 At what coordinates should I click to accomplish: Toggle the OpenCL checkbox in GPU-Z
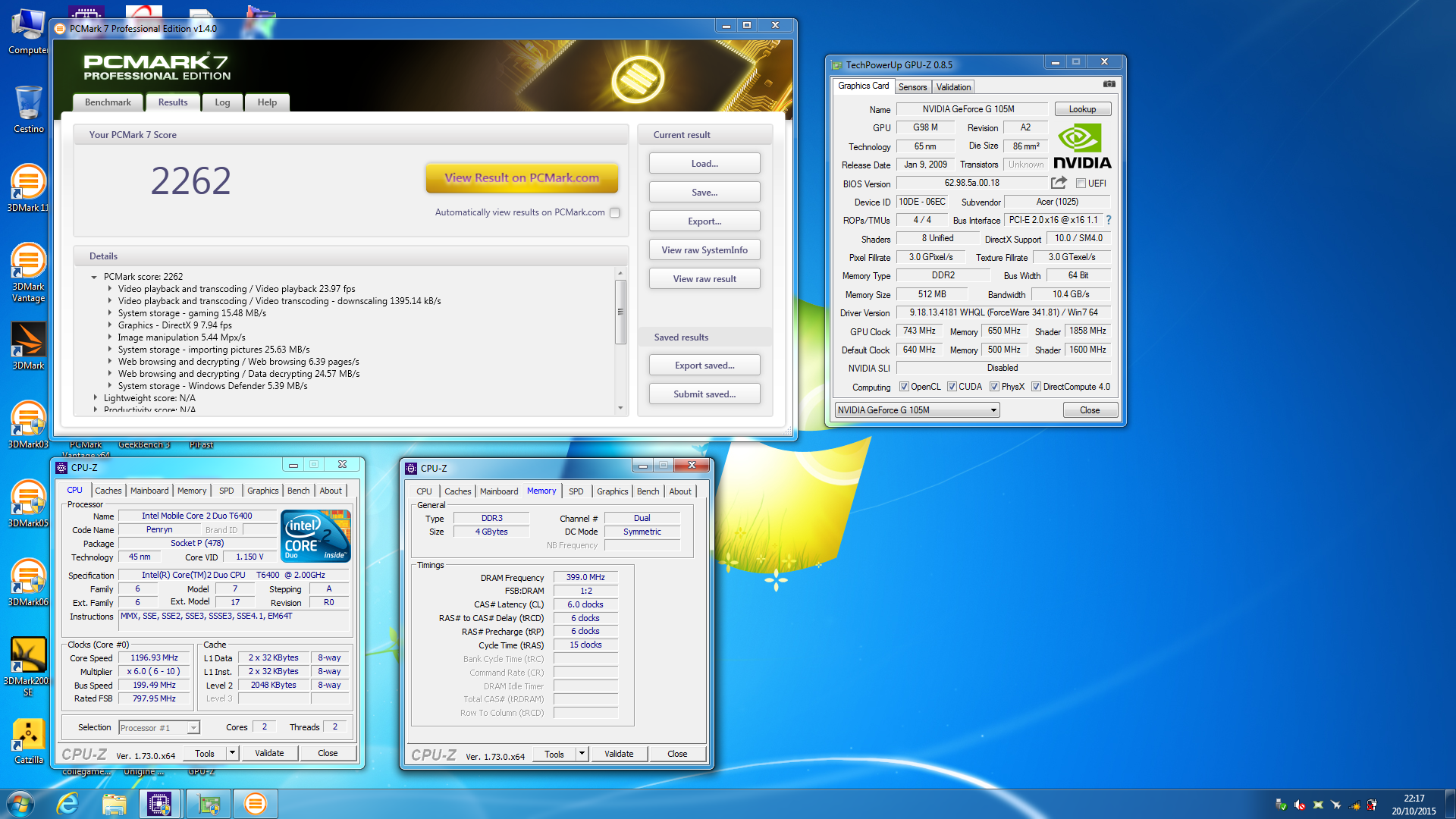904,387
